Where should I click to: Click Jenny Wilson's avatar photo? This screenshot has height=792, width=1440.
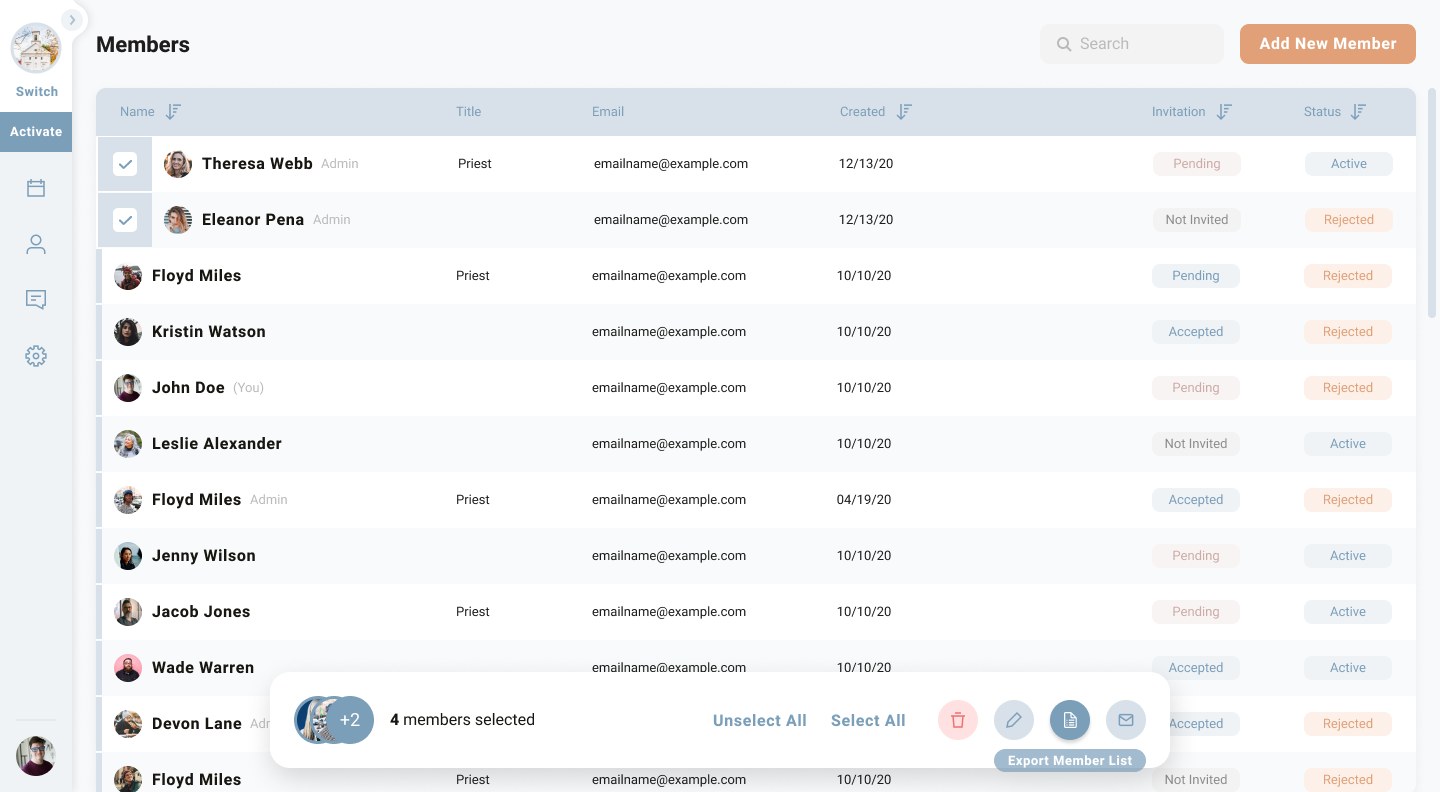click(x=128, y=556)
